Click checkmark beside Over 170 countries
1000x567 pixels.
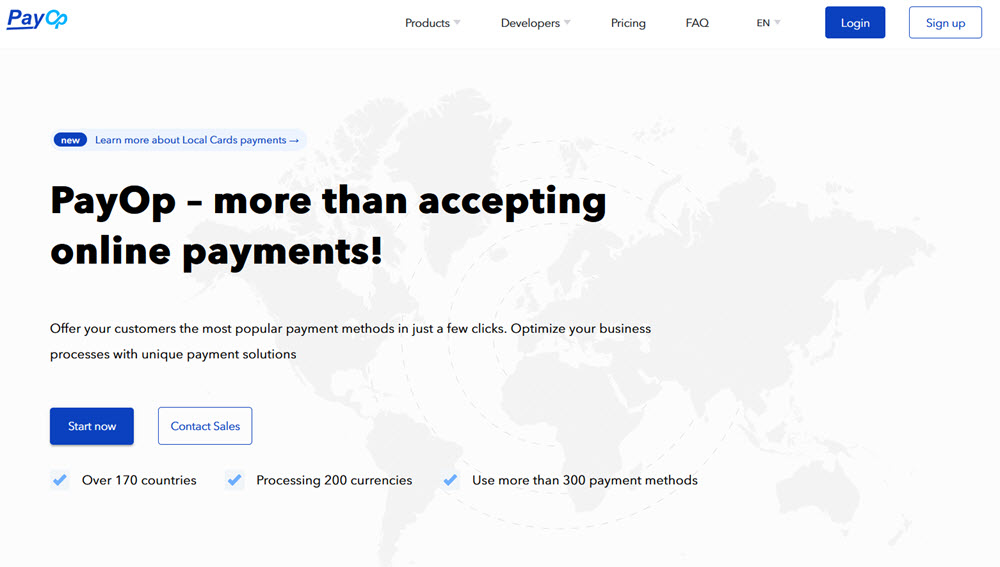point(60,480)
